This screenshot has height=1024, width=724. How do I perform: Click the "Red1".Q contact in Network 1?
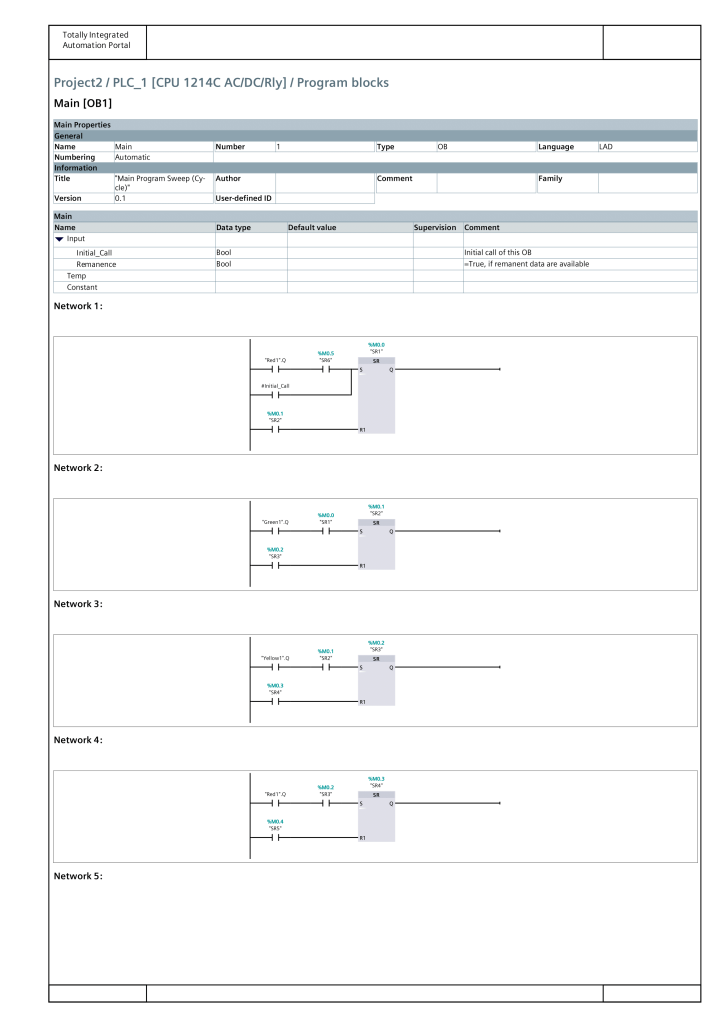point(274,369)
